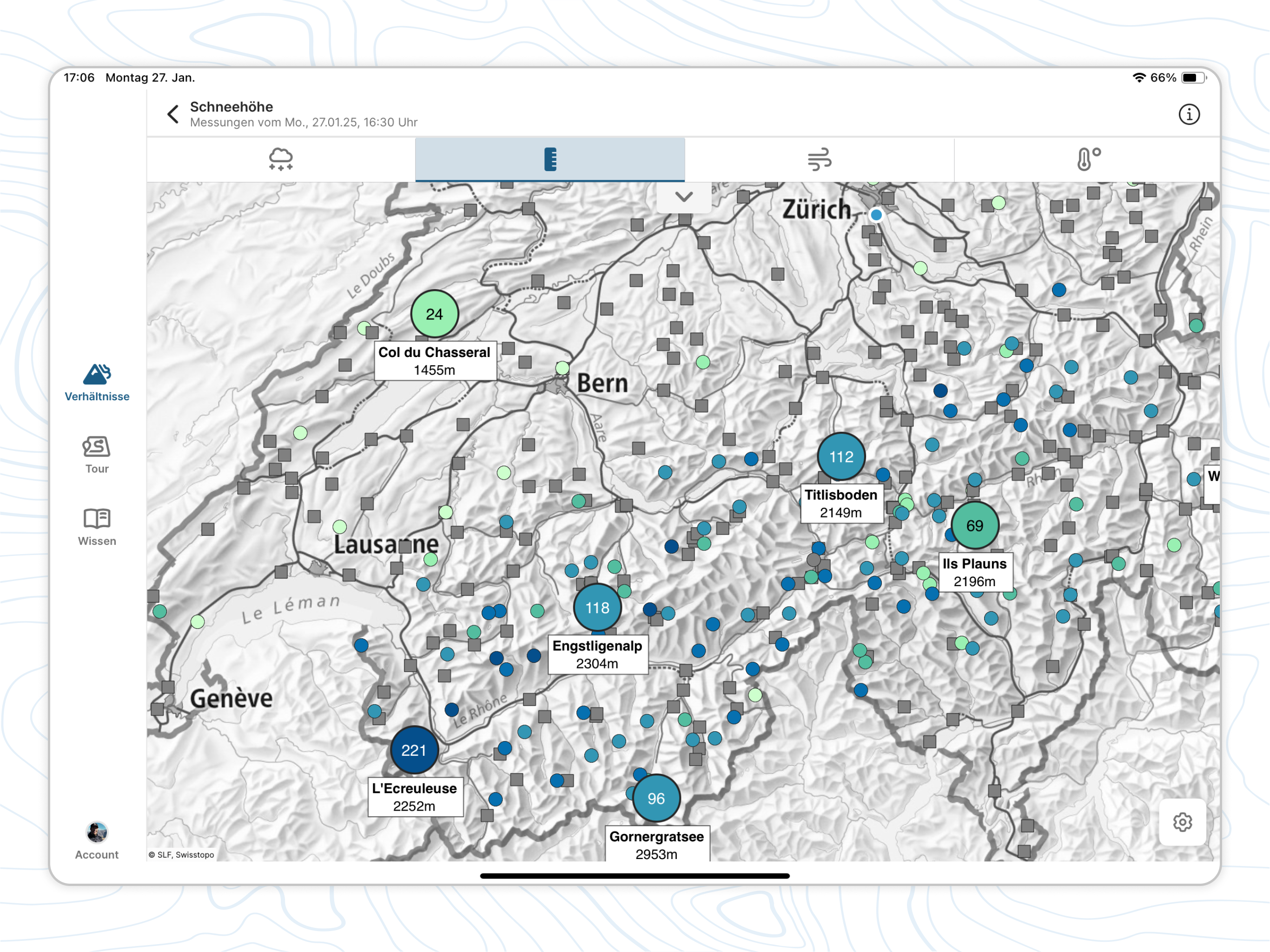The width and height of the screenshot is (1270, 952).
Task: Open map settings gear button
Action: click(1182, 822)
